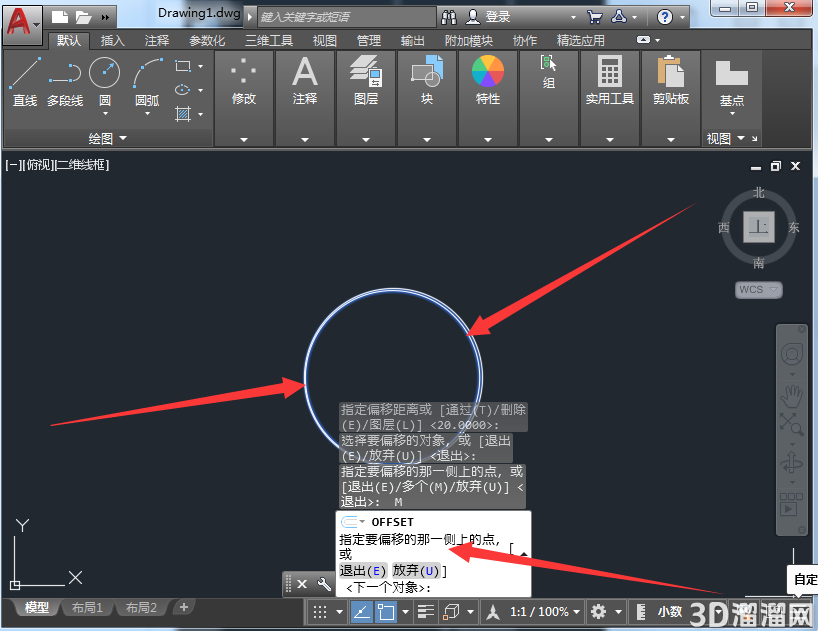Click the keyword search input field

(346, 17)
